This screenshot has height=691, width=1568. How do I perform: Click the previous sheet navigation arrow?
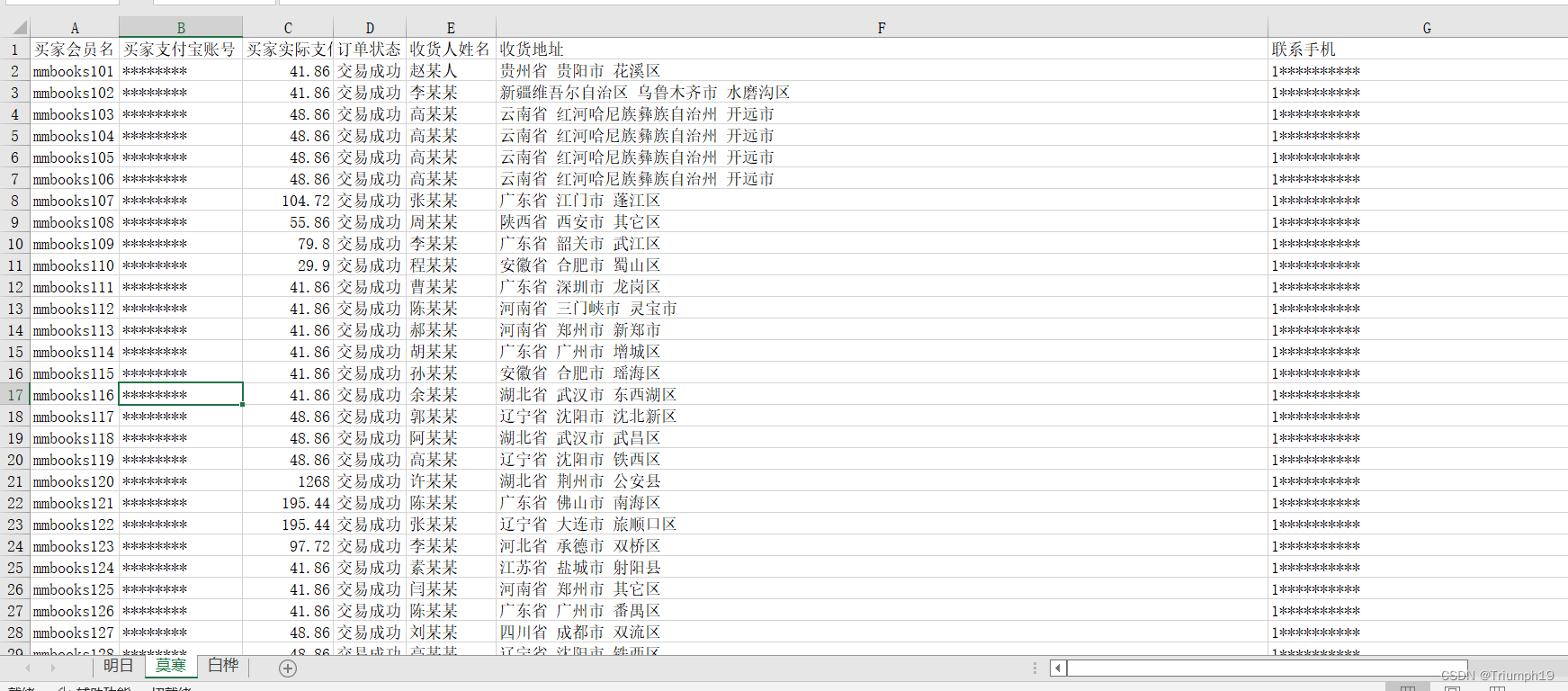point(28,668)
